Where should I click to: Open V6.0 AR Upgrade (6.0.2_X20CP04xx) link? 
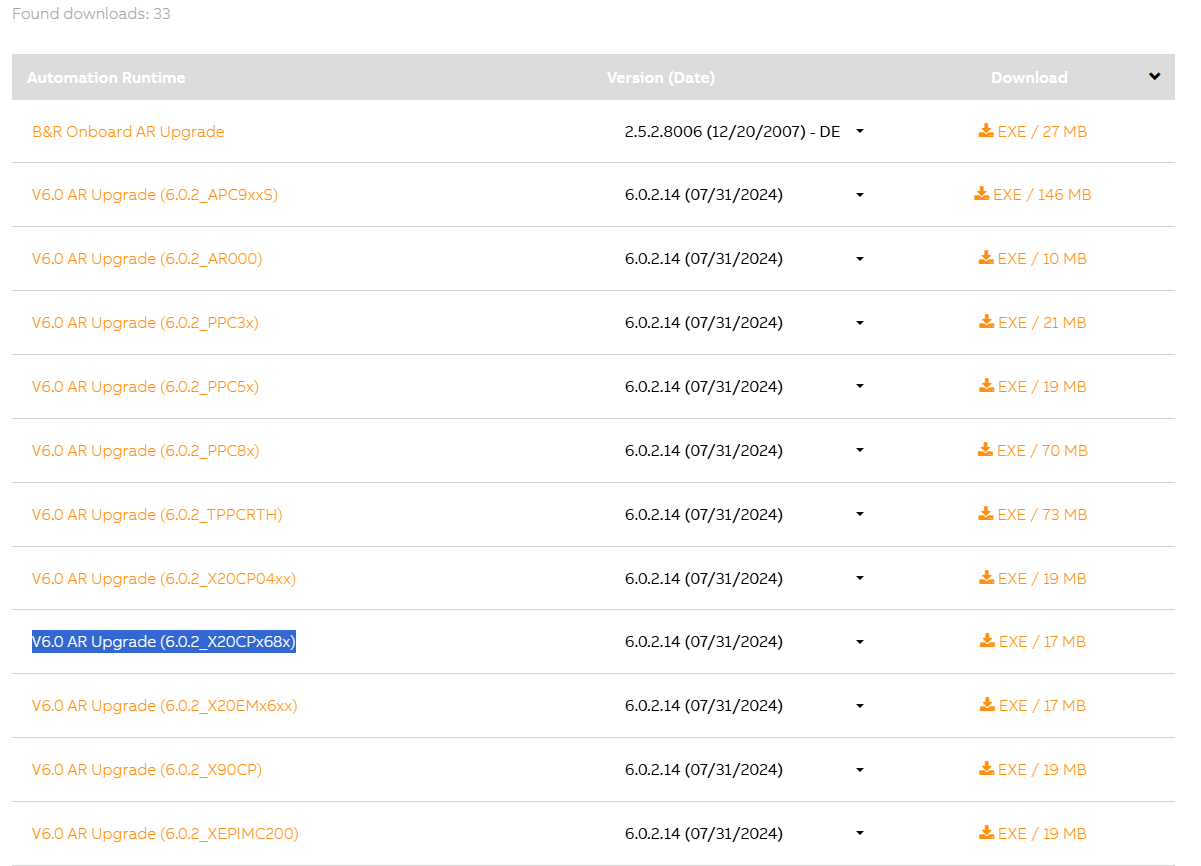164,578
